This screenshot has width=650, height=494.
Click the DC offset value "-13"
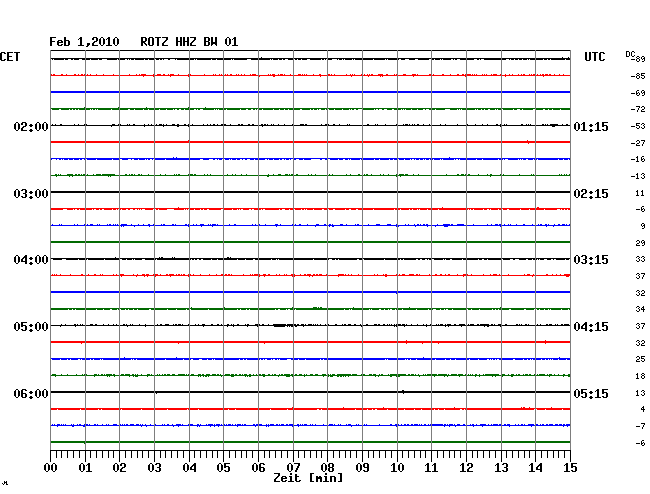[x=638, y=176]
